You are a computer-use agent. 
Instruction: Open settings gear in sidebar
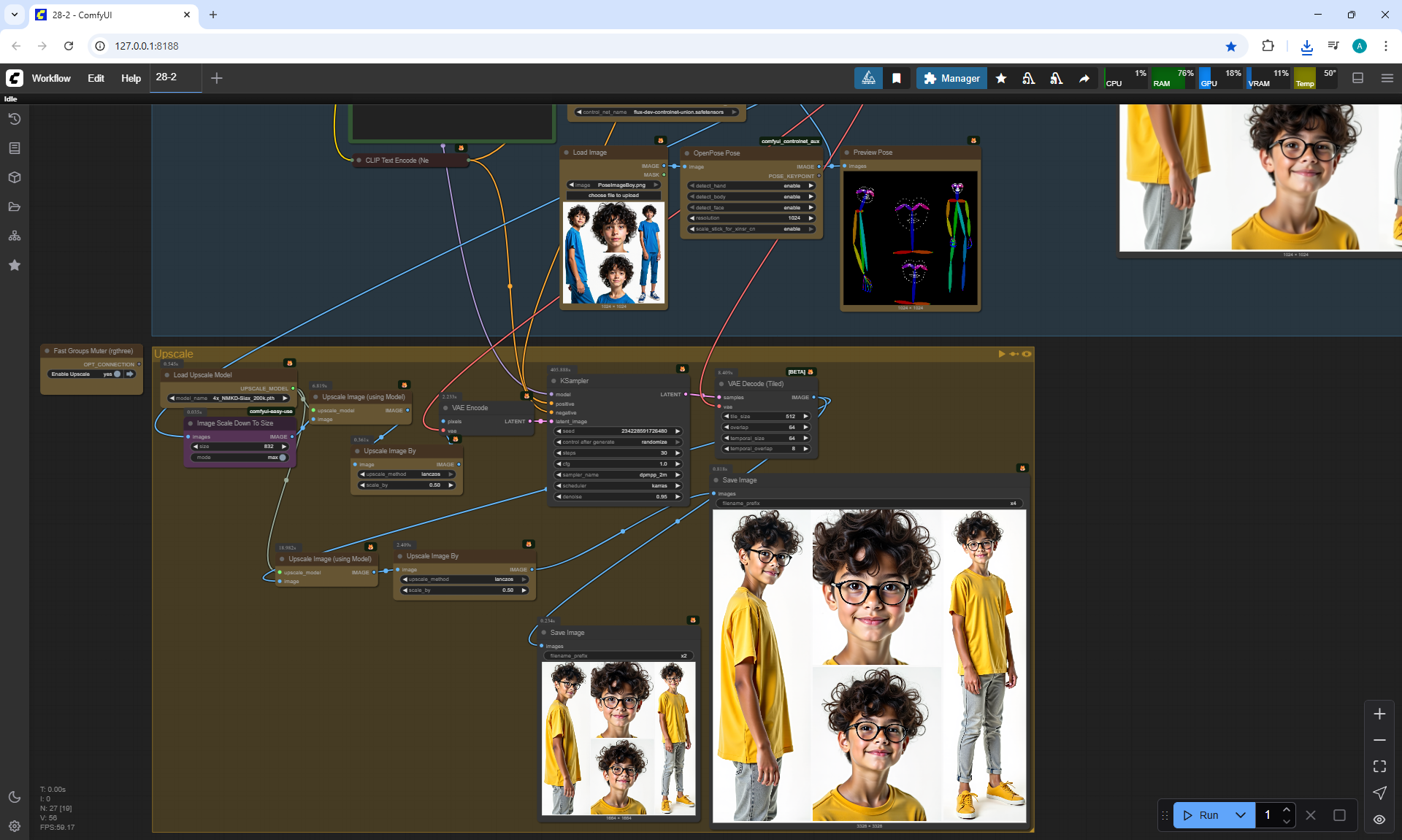point(14,826)
